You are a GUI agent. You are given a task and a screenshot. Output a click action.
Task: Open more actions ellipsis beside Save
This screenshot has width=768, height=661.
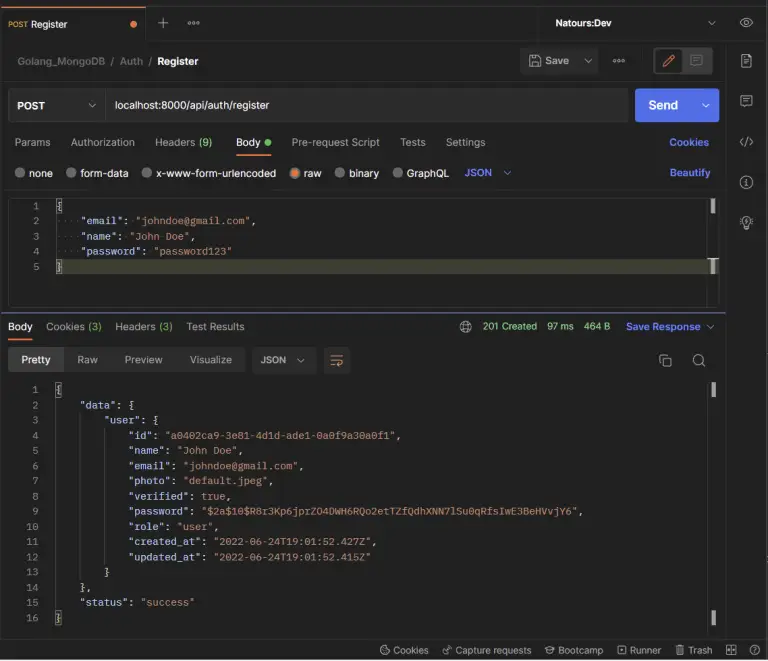click(619, 61)
